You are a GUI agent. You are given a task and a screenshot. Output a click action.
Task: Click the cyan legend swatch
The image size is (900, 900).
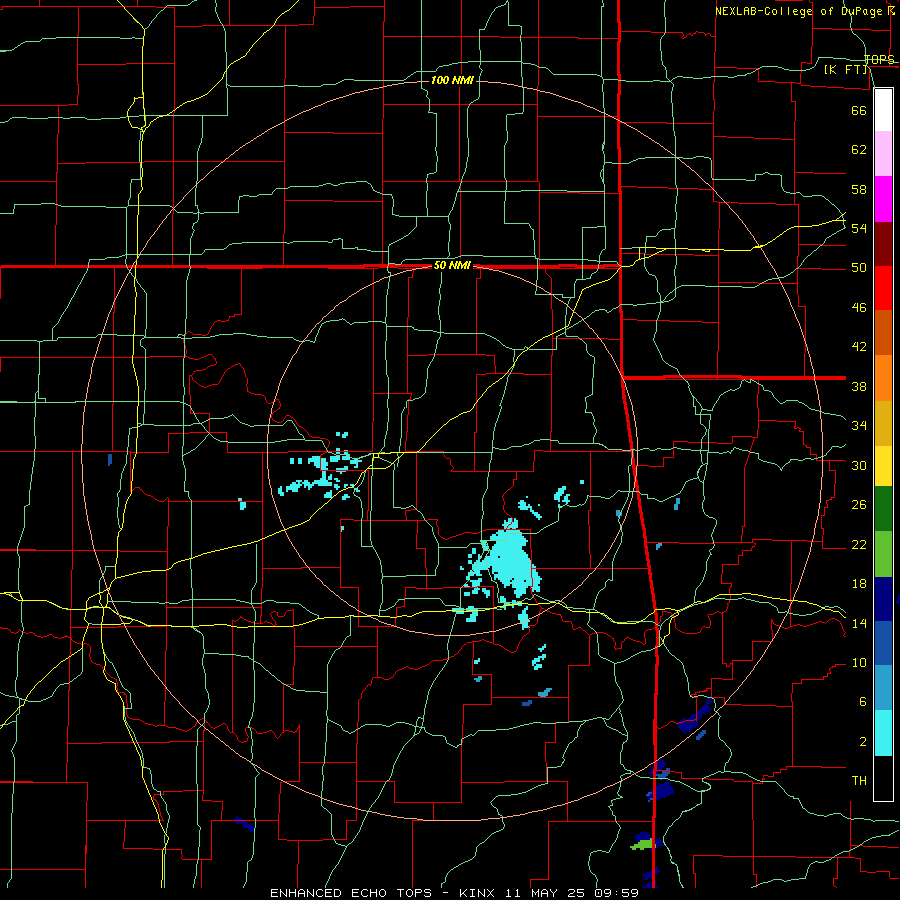pyautogui.click(x=883, y=733)
